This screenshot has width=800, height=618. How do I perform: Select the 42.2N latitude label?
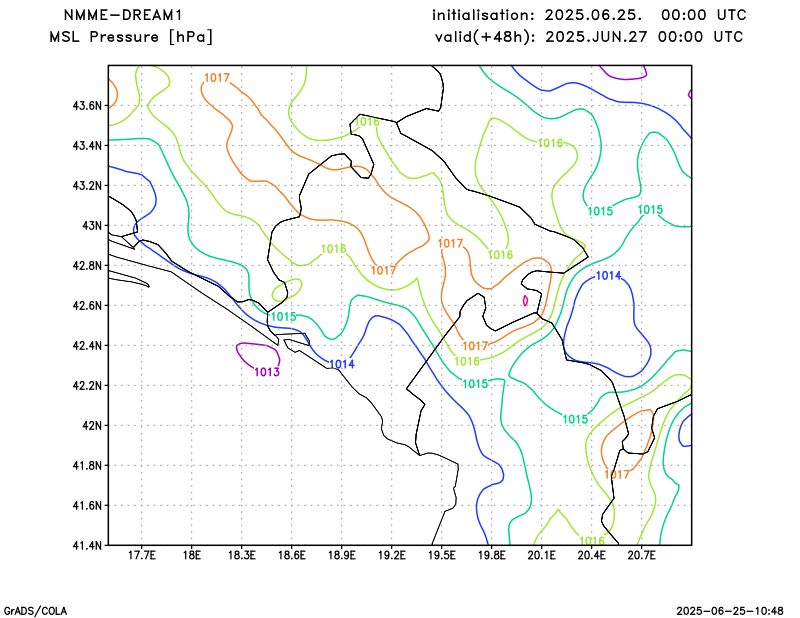[87, 385]
